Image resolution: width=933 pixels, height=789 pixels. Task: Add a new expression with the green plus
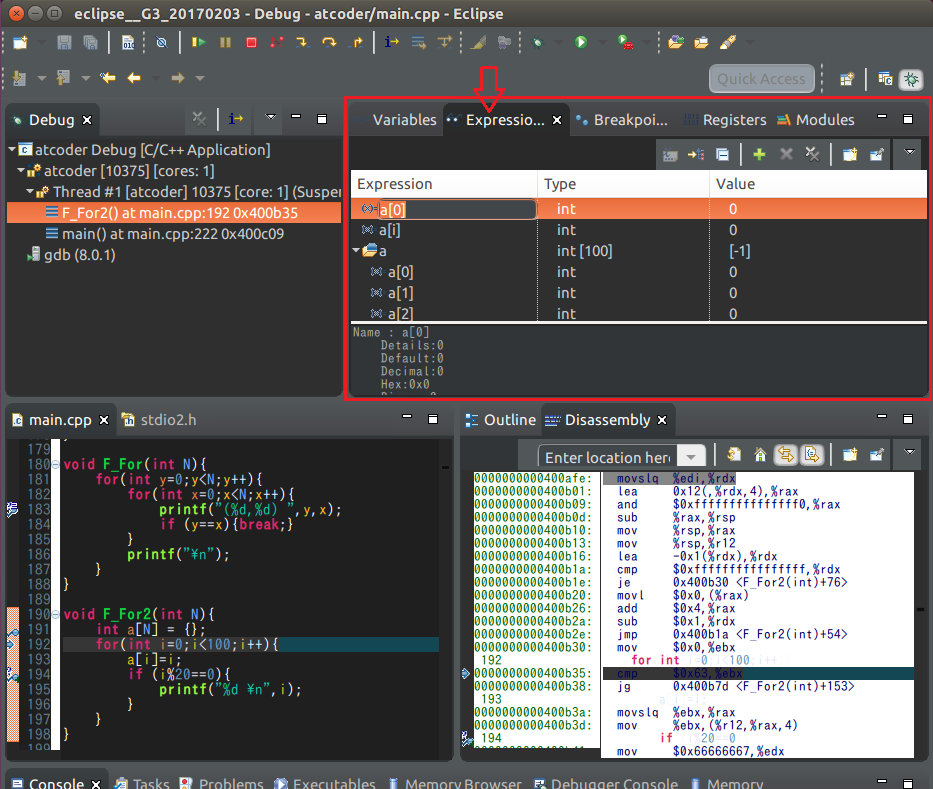pyautogui.click(x=760, y=154)
